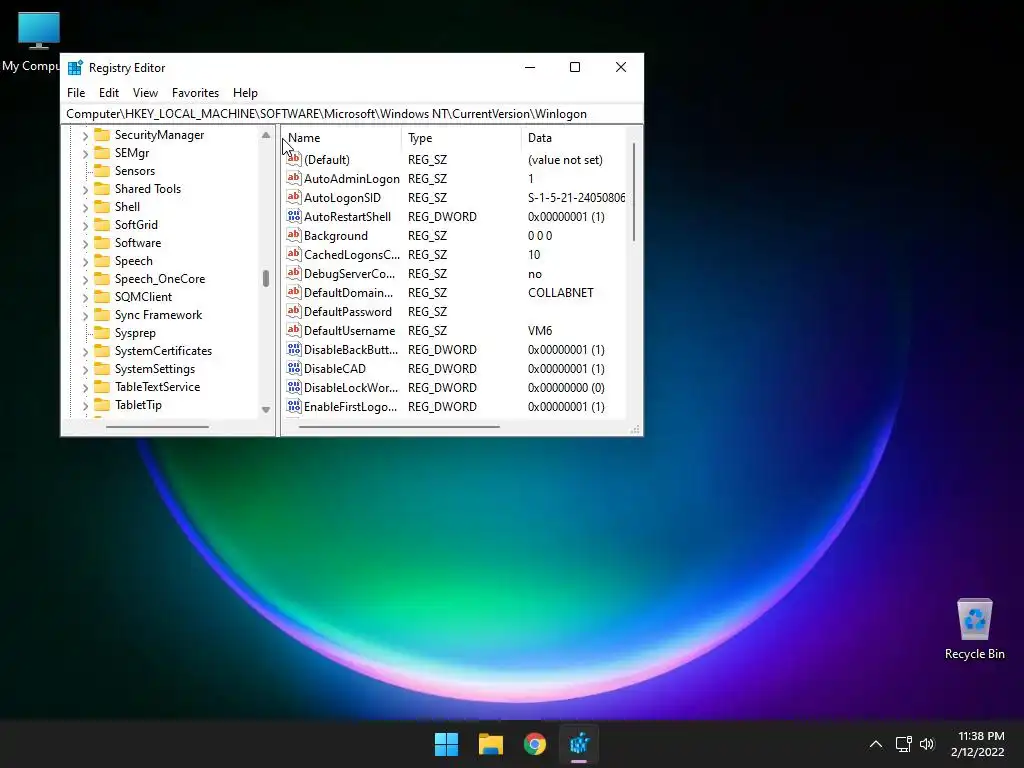This screenshot has width=1024, height=768.
Task: Click the Background string value icon
Action: coord(294,234)
